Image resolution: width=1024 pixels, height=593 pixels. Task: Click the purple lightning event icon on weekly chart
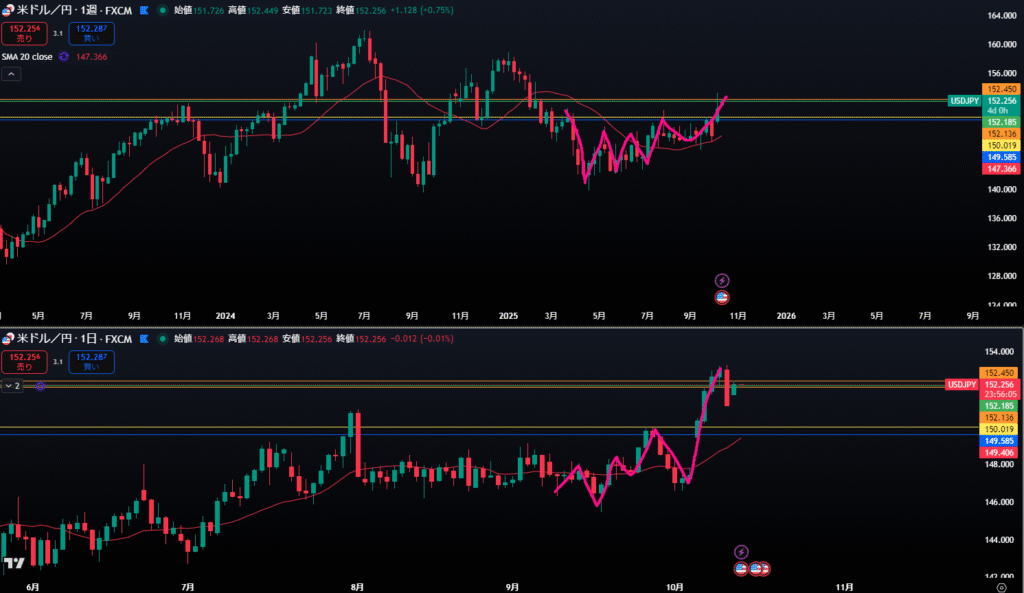tap(723, 281)
